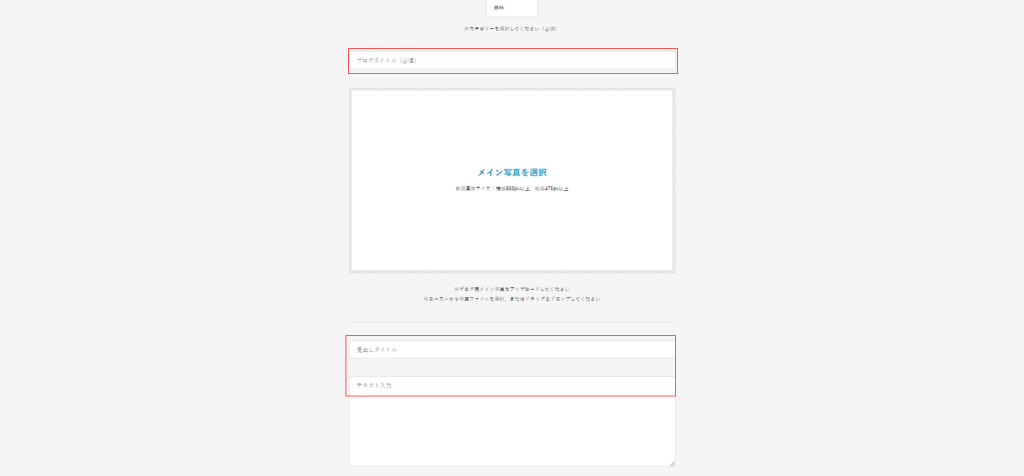The image size is (1024, 476).
Task: Select the 趣味 category option
Action: tap(499, 8)
